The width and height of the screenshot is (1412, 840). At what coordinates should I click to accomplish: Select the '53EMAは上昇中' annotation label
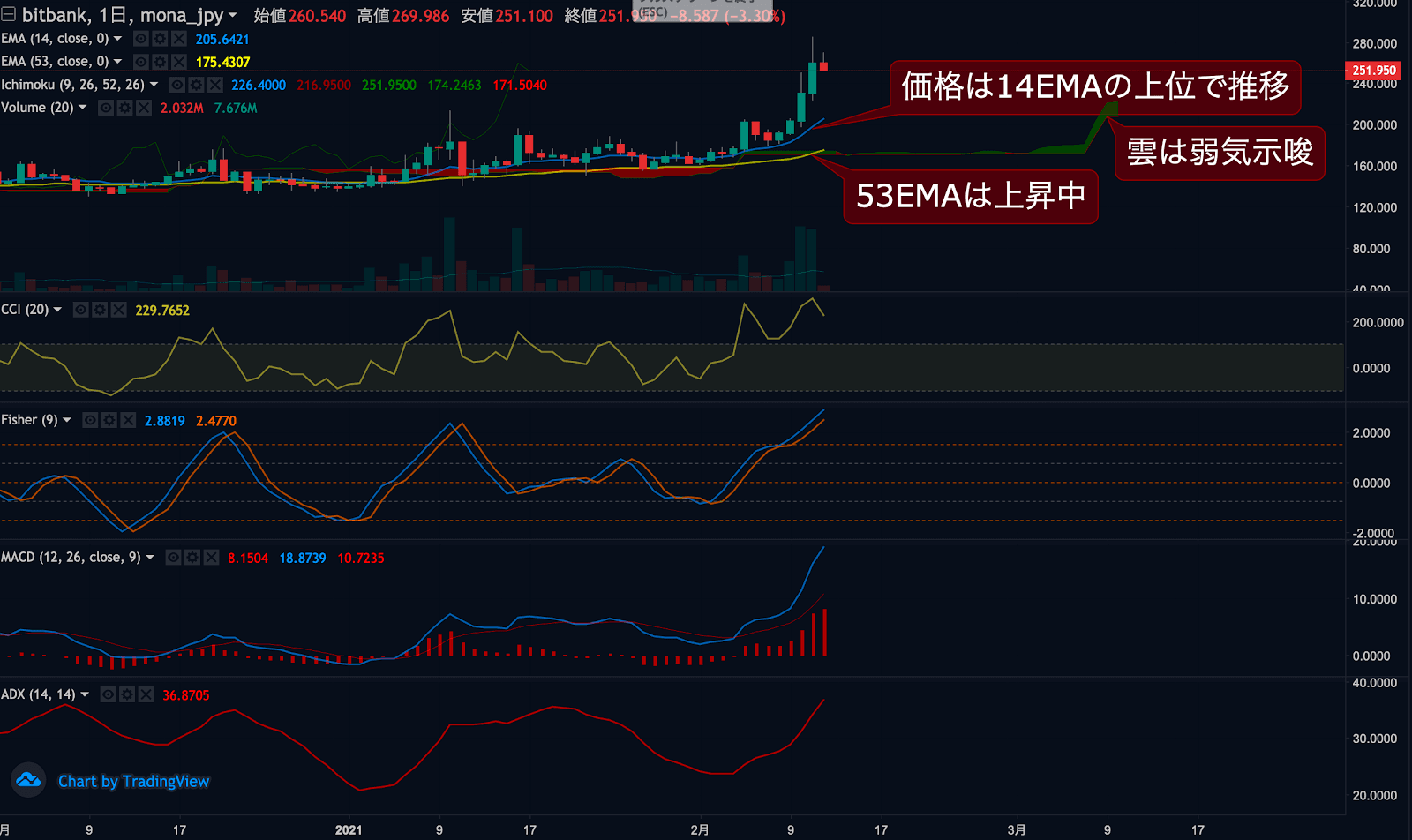tap(971, 196)
